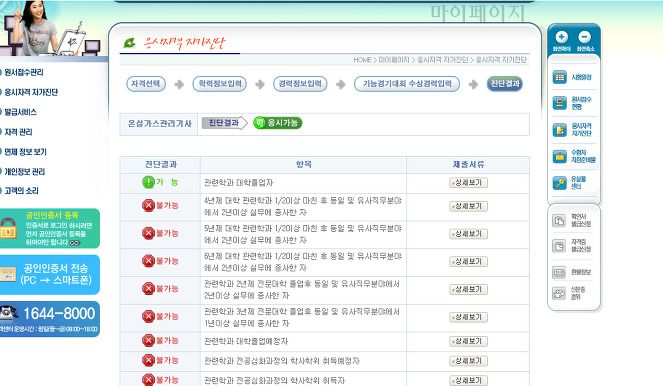Click the 화면축소 minus zoom-out icon
Viewport: 663px width, 386px height.
point(585,37)
